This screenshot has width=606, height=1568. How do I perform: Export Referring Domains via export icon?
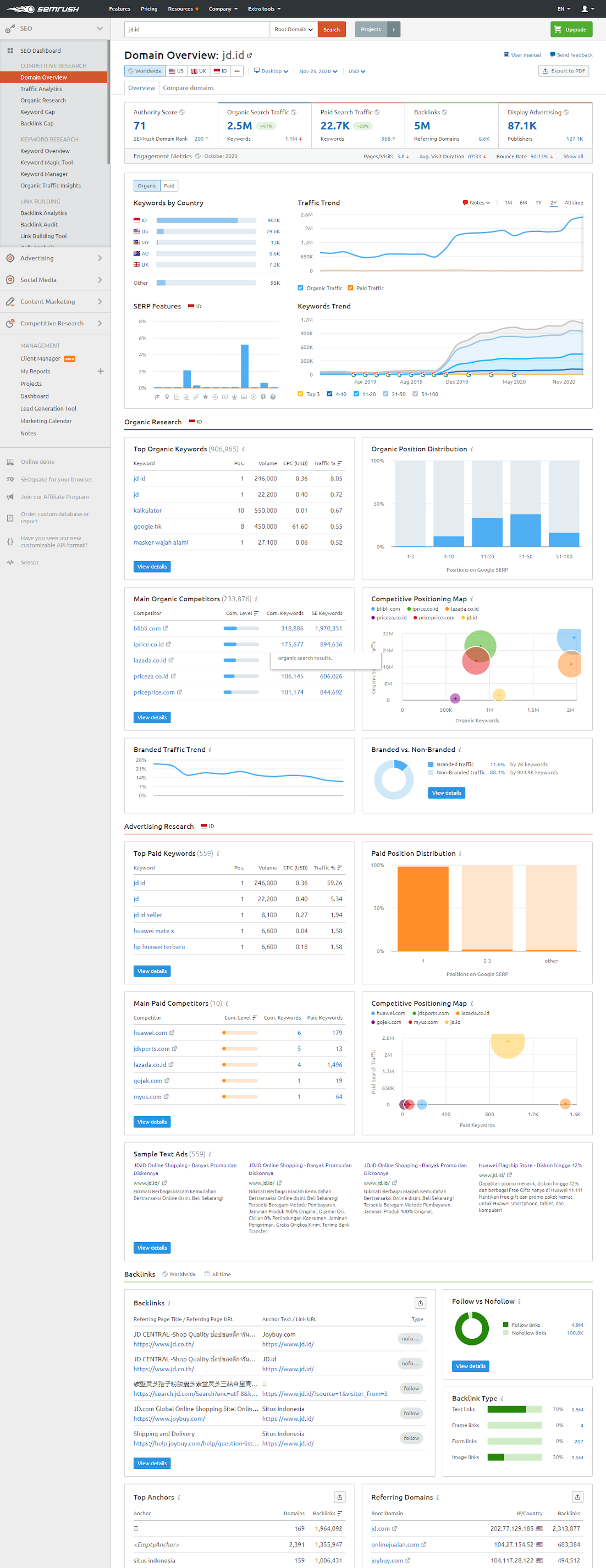point(577,1498)
